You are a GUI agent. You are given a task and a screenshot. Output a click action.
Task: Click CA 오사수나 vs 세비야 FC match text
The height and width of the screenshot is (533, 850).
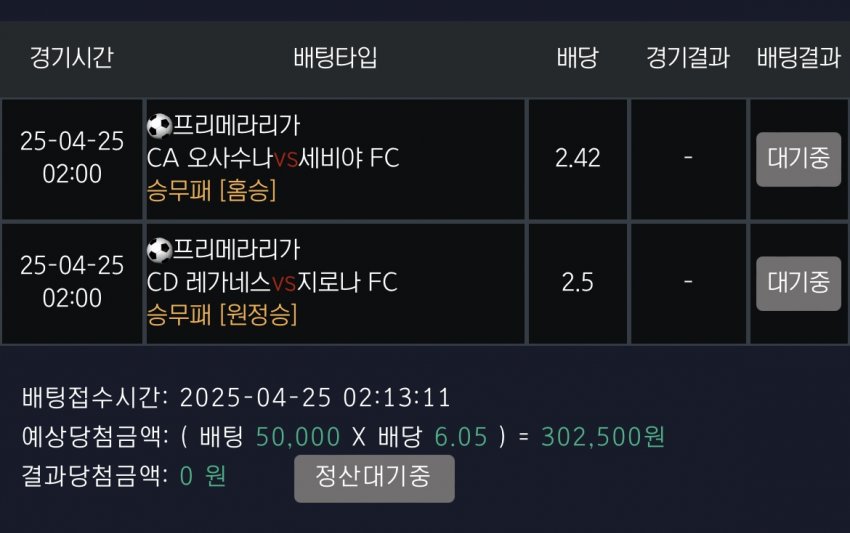(x=273, y=158)
